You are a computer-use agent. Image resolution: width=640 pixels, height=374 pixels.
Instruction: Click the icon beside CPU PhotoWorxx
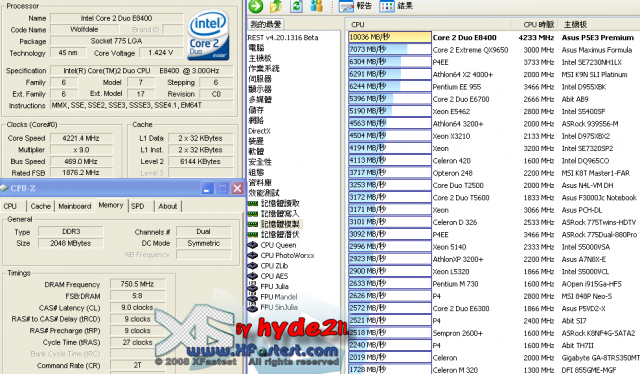pos(253,256)
